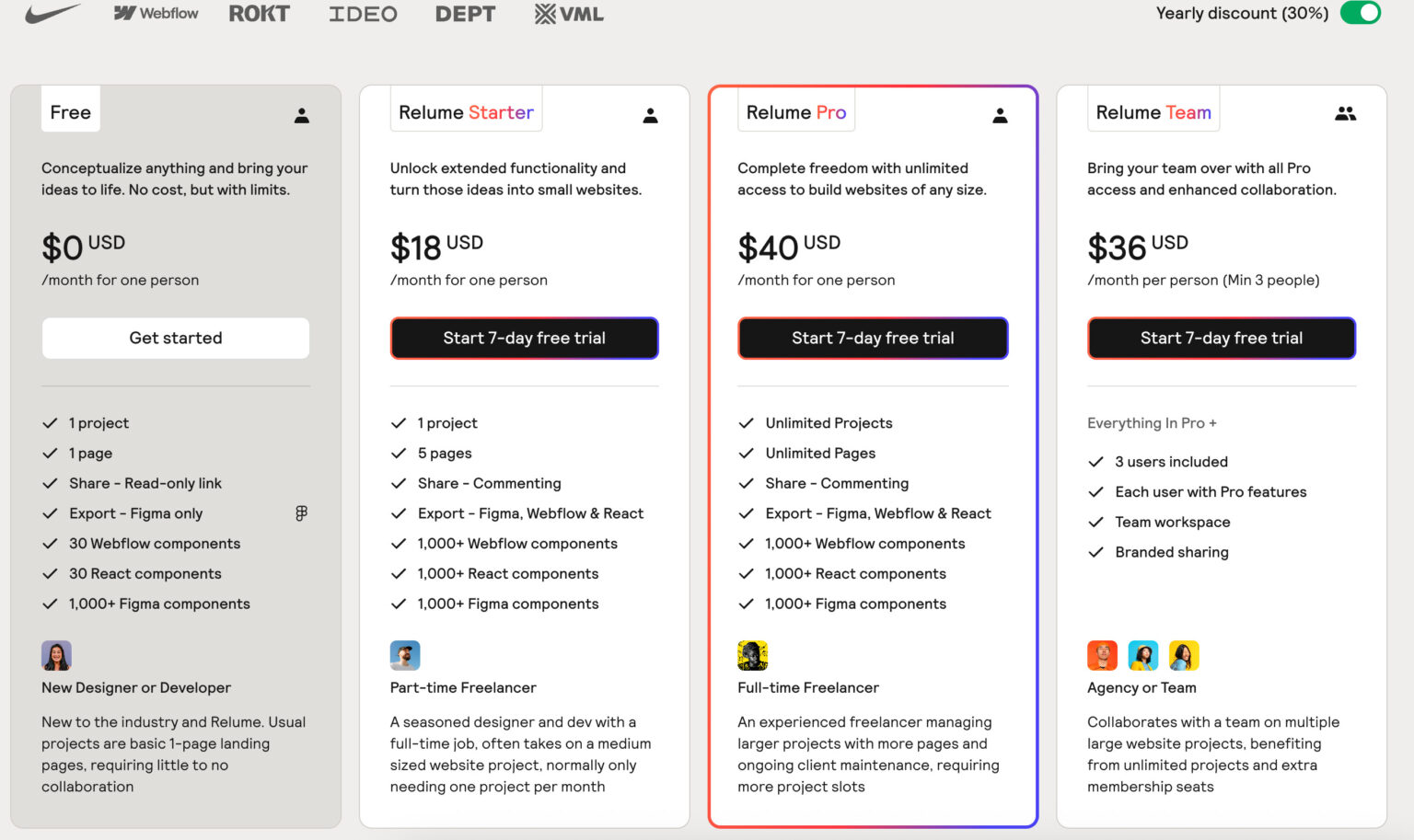Click the New Designer or Developer avatar

(56, 655)
